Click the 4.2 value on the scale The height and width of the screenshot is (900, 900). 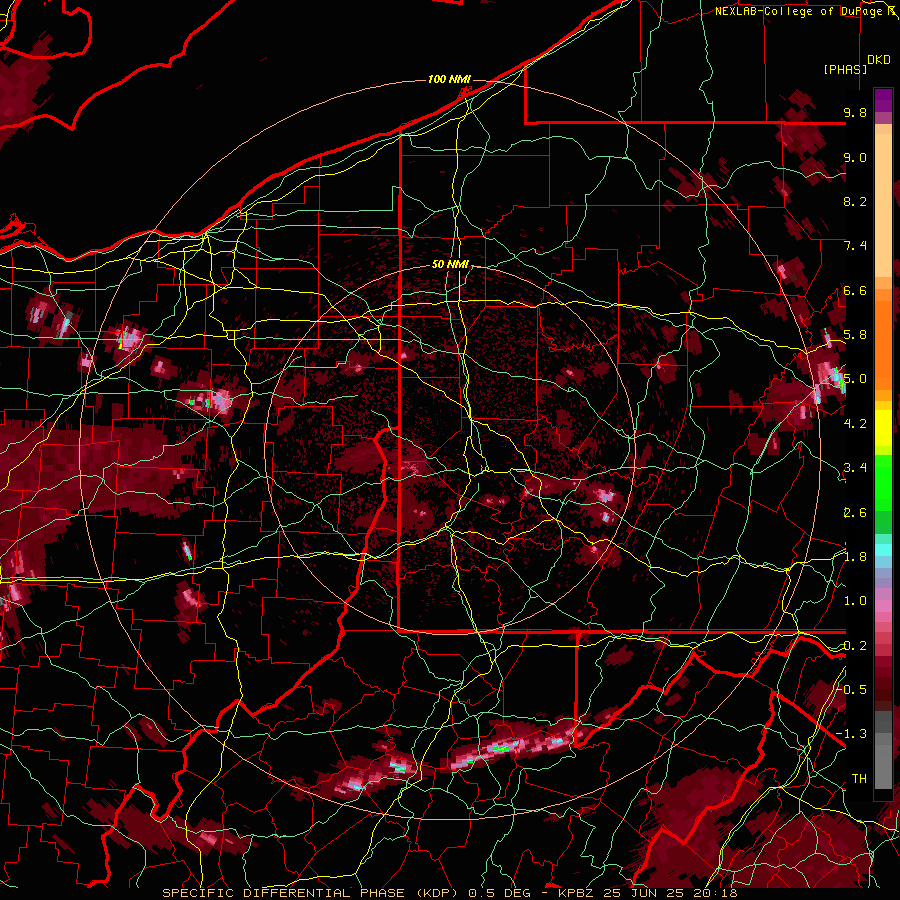click(855, 424)
